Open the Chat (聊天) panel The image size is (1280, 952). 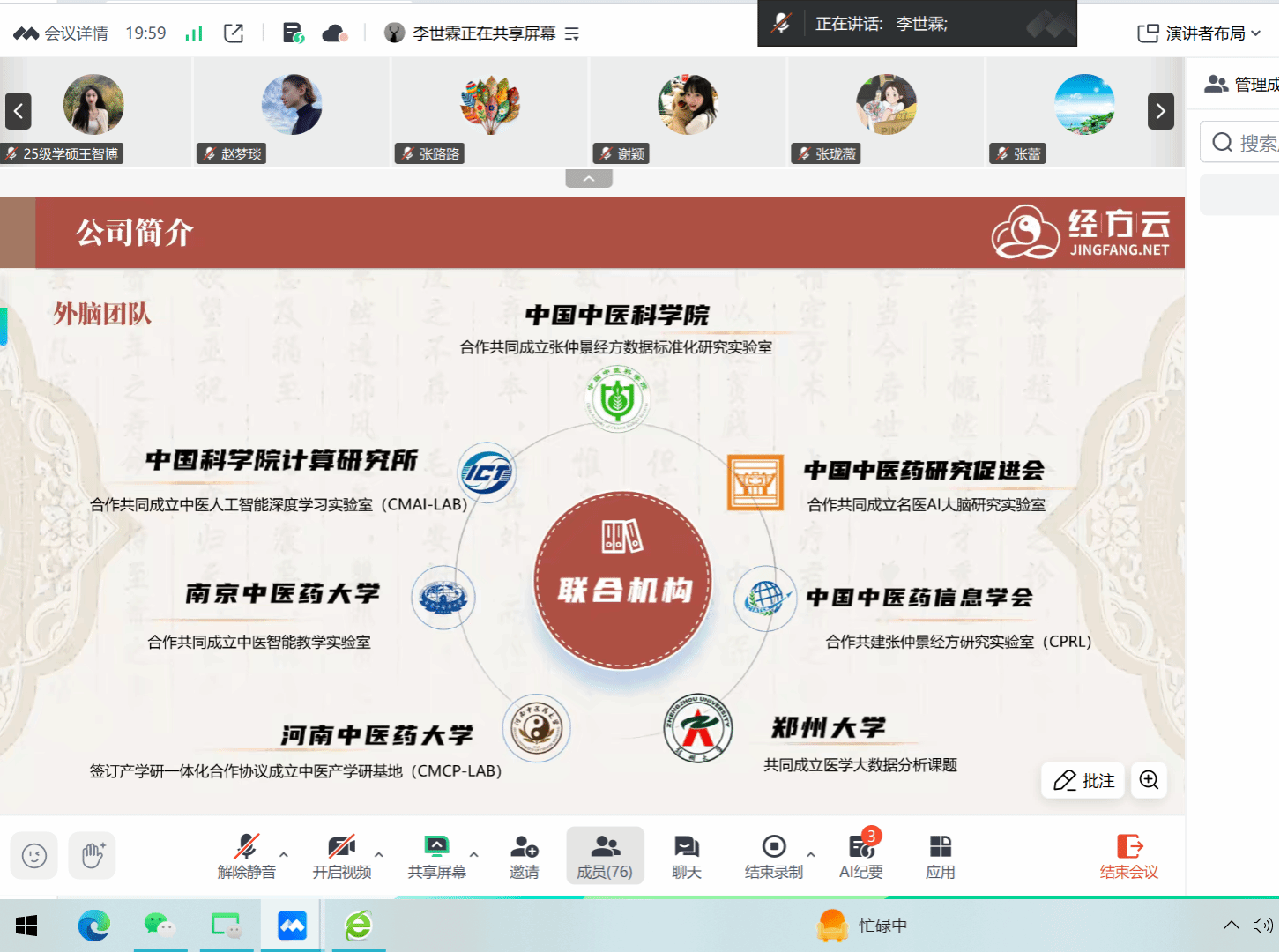(686, 857)
